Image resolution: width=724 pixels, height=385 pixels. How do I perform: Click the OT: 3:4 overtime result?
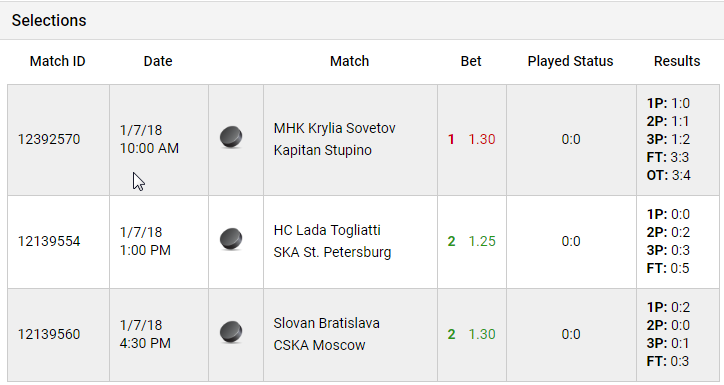click(669, 175)
